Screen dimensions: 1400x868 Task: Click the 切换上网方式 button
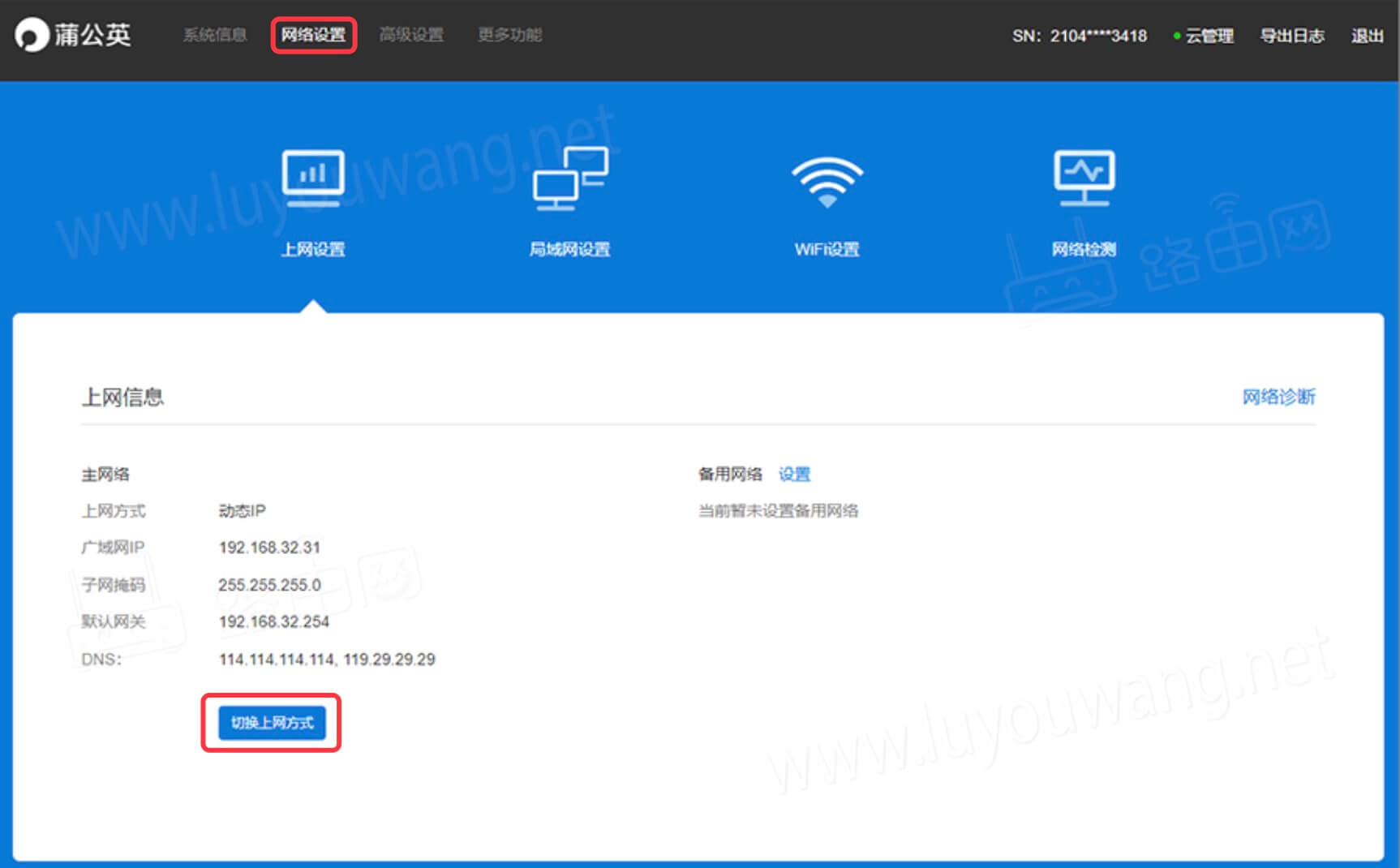point(271,723)
